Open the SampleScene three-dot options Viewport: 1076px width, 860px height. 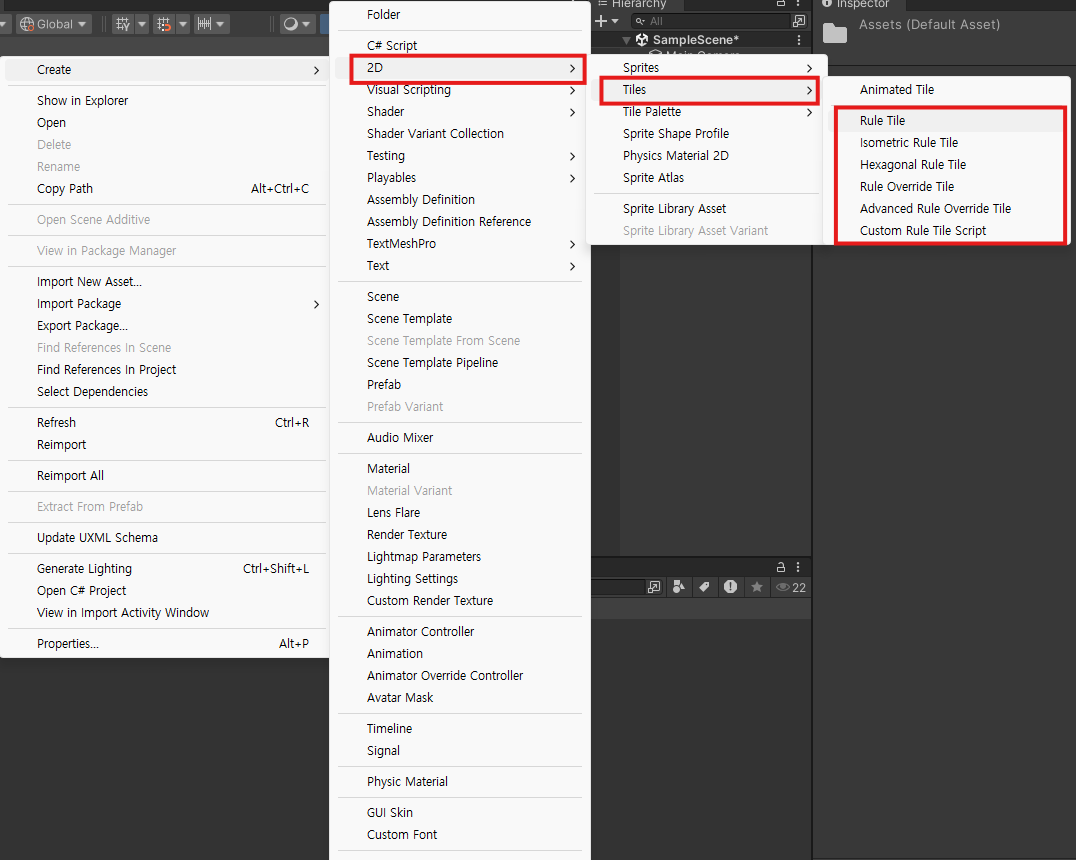pyautogui.click(x=799, y=40)
